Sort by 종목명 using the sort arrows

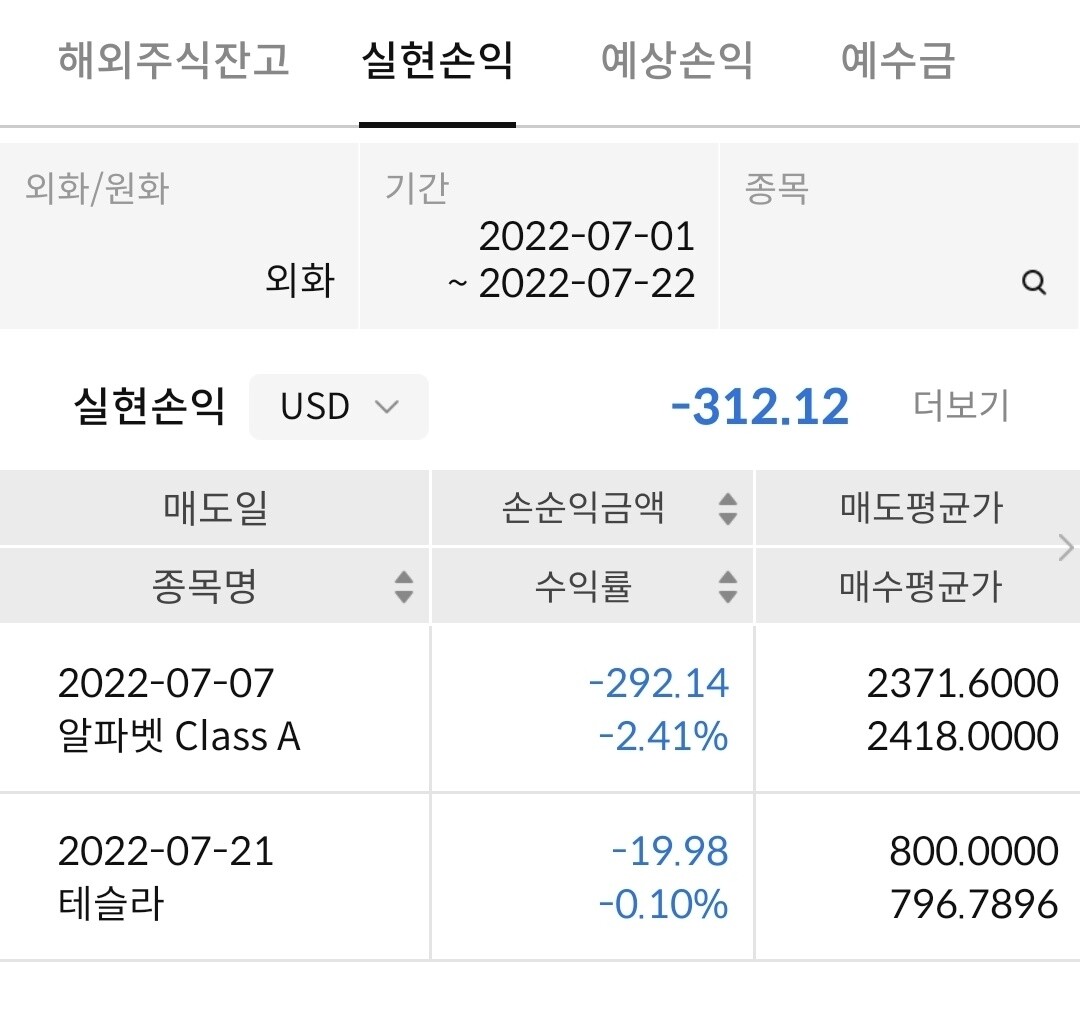(x=404, y=588)
